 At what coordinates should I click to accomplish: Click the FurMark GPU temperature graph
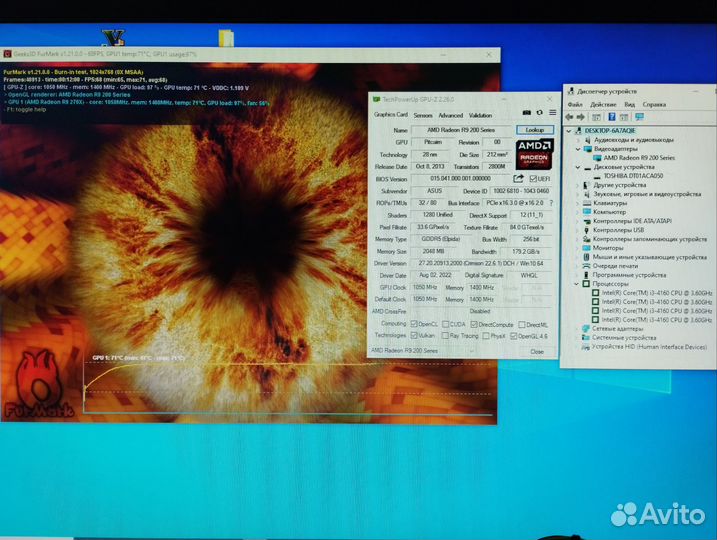288,389
